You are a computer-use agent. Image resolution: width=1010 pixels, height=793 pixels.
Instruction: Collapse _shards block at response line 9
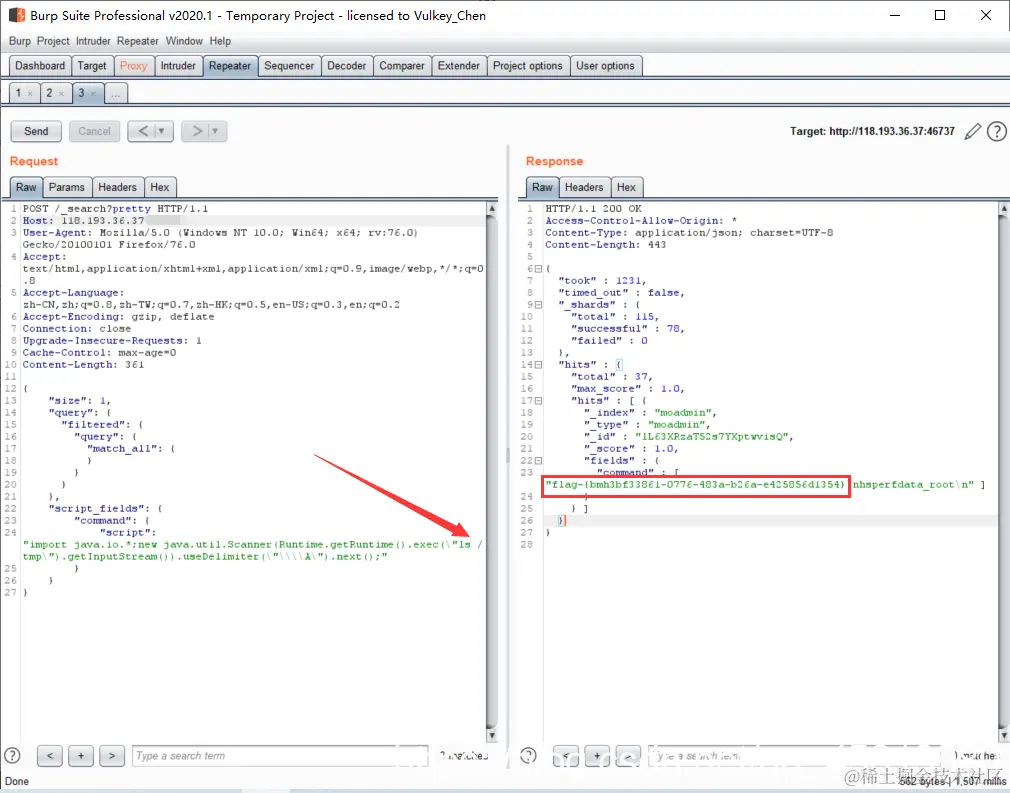tap(538, 305)
